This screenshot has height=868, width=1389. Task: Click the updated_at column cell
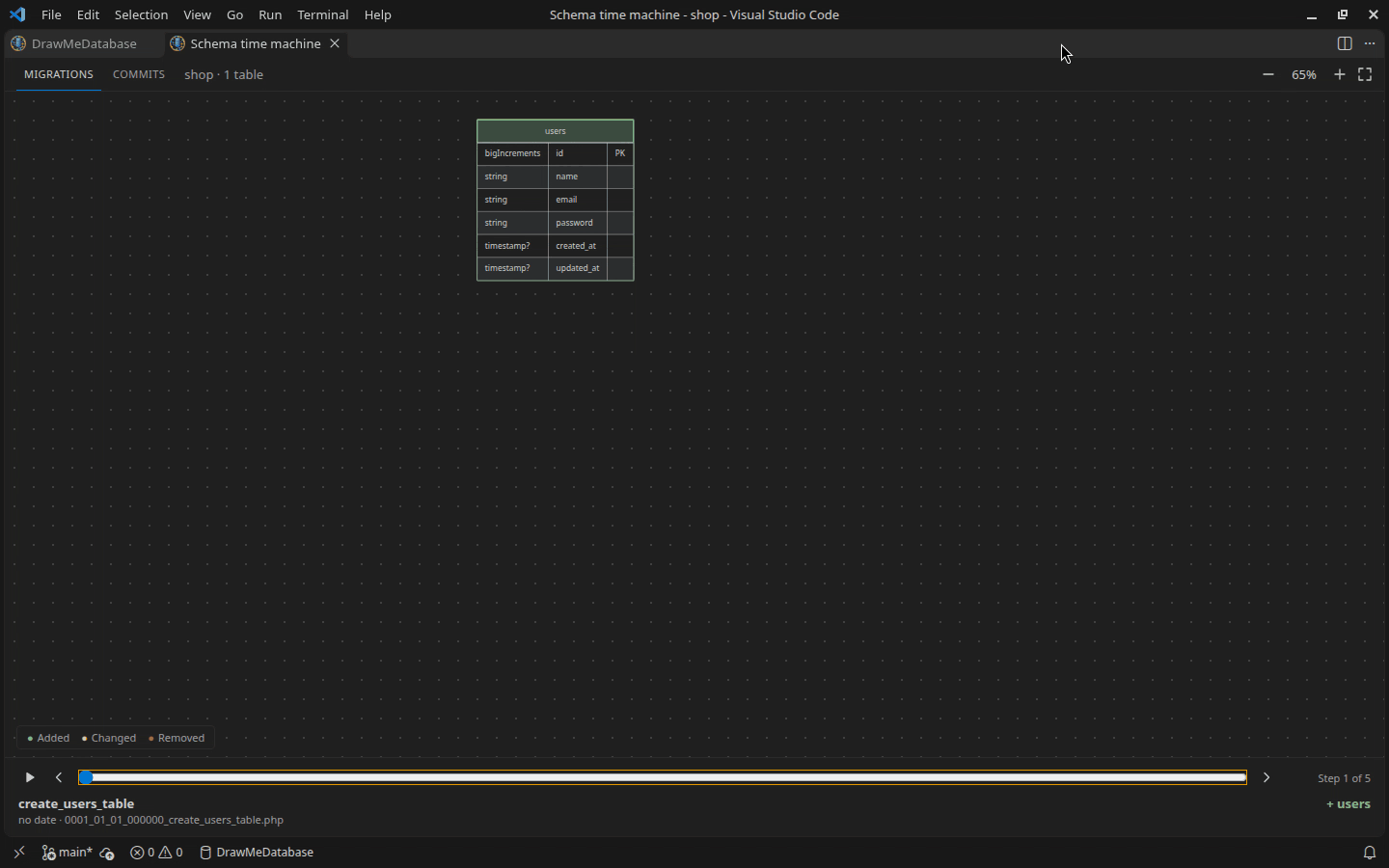click(578, 268)
